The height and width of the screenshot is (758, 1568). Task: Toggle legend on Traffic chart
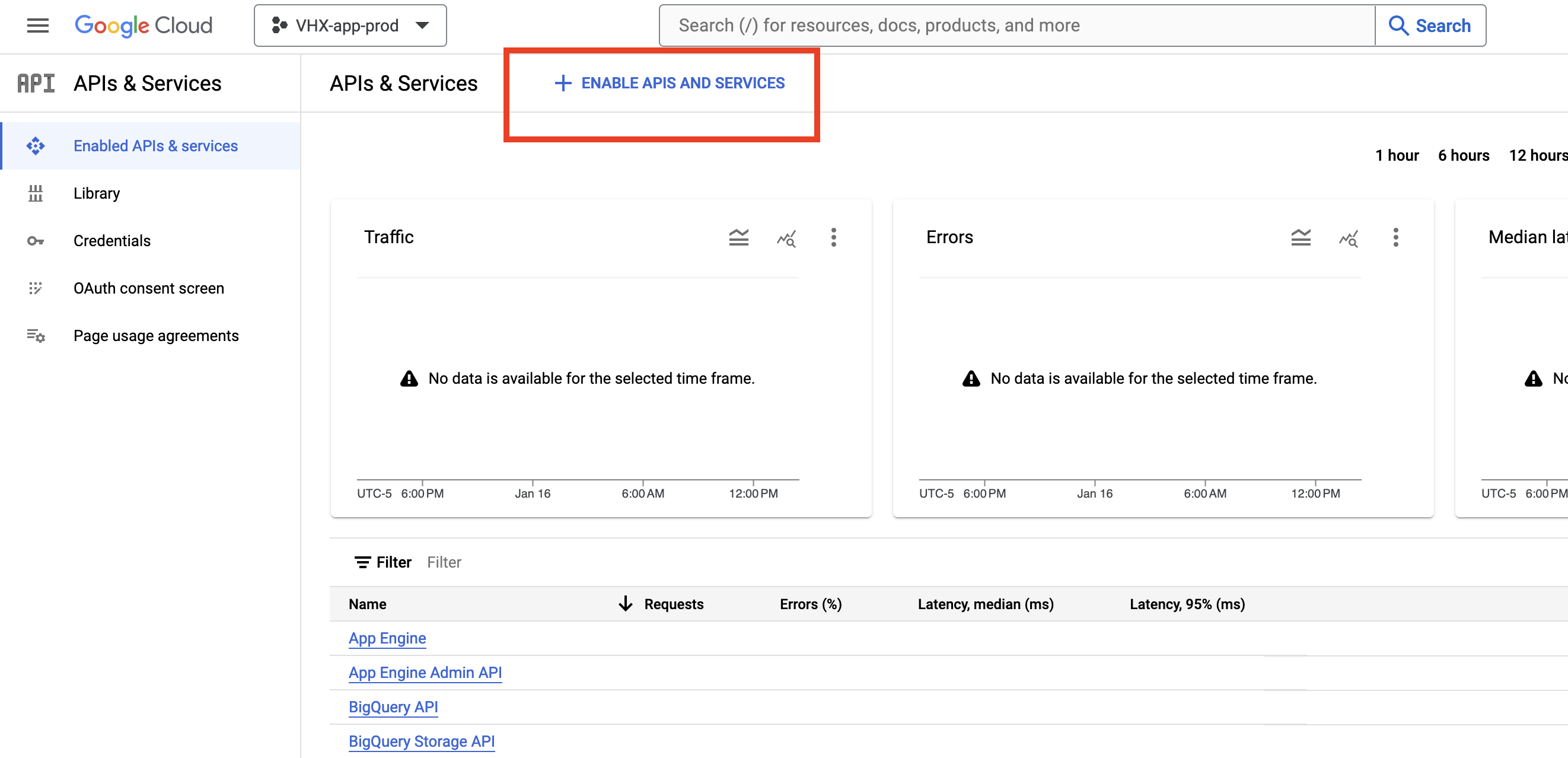tap(738, 237)
